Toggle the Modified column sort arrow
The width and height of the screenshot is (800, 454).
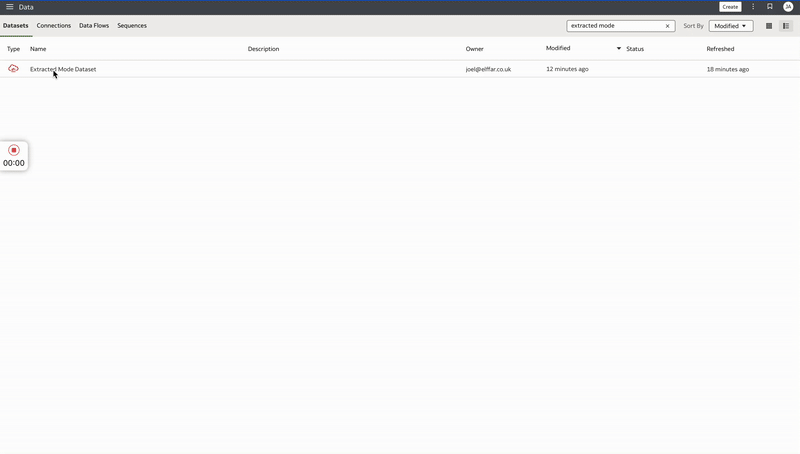tap(619, 48)
